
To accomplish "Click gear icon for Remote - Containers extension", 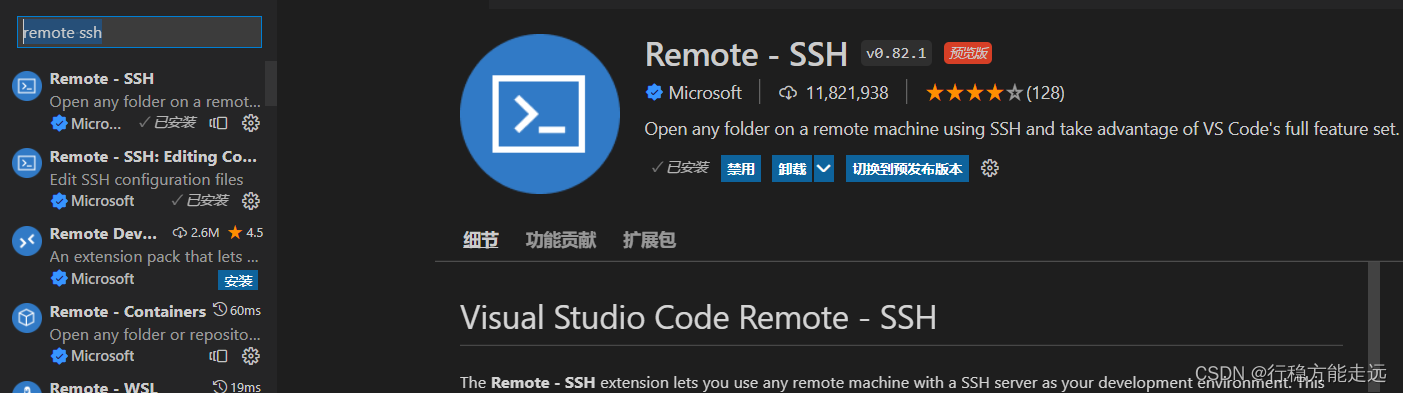I will [251, 356].
